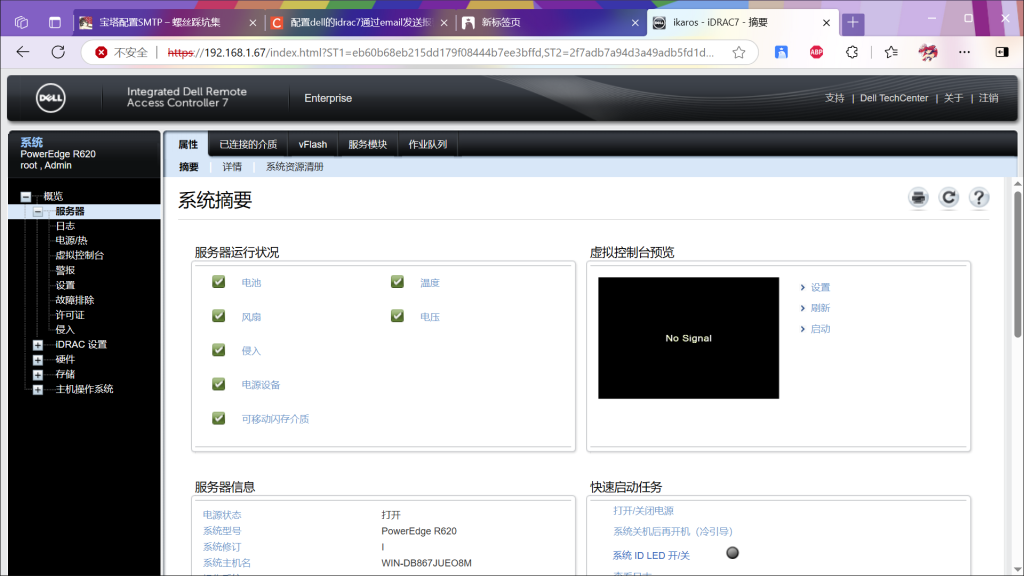This screenshot has height=576, width=1024.
Task: Collapse the 概览 tree node
Action: tap(25, 197)
